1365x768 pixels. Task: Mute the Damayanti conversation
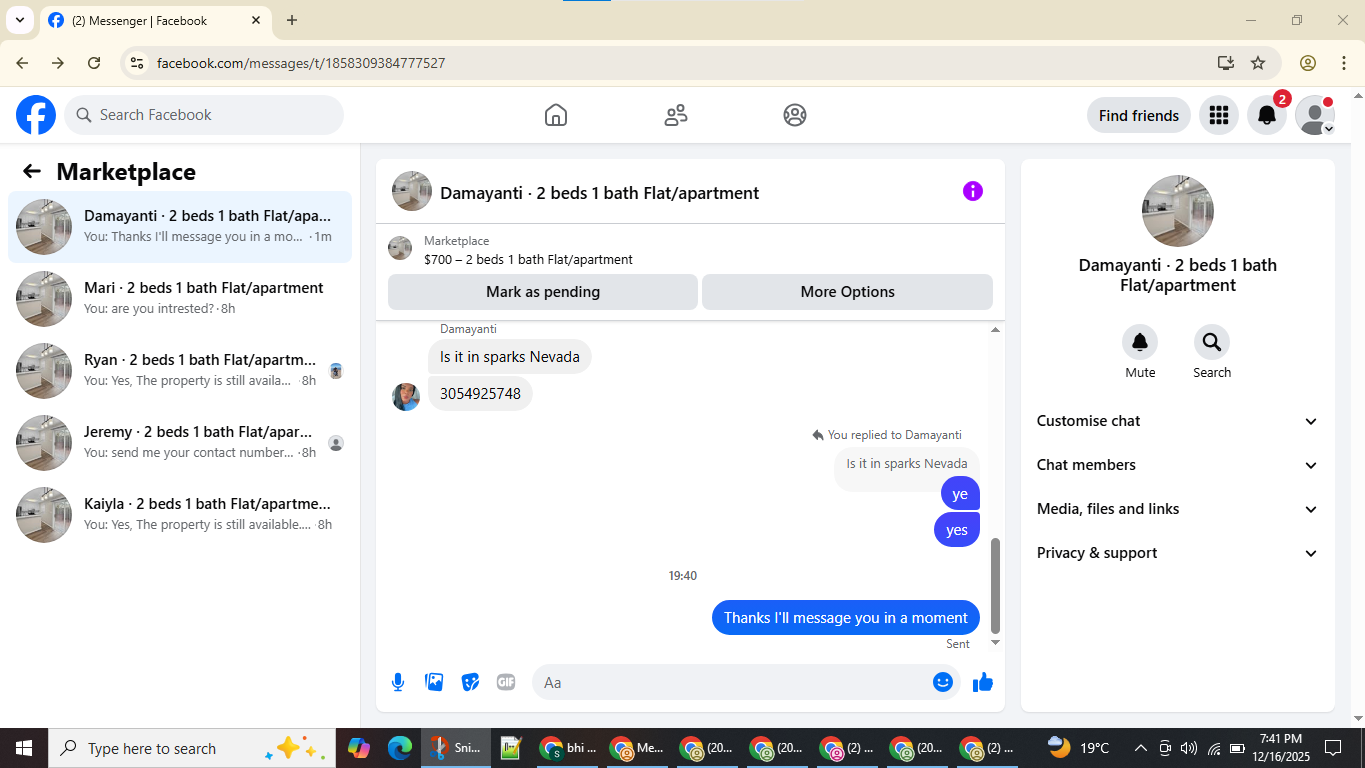point(1140,343)
